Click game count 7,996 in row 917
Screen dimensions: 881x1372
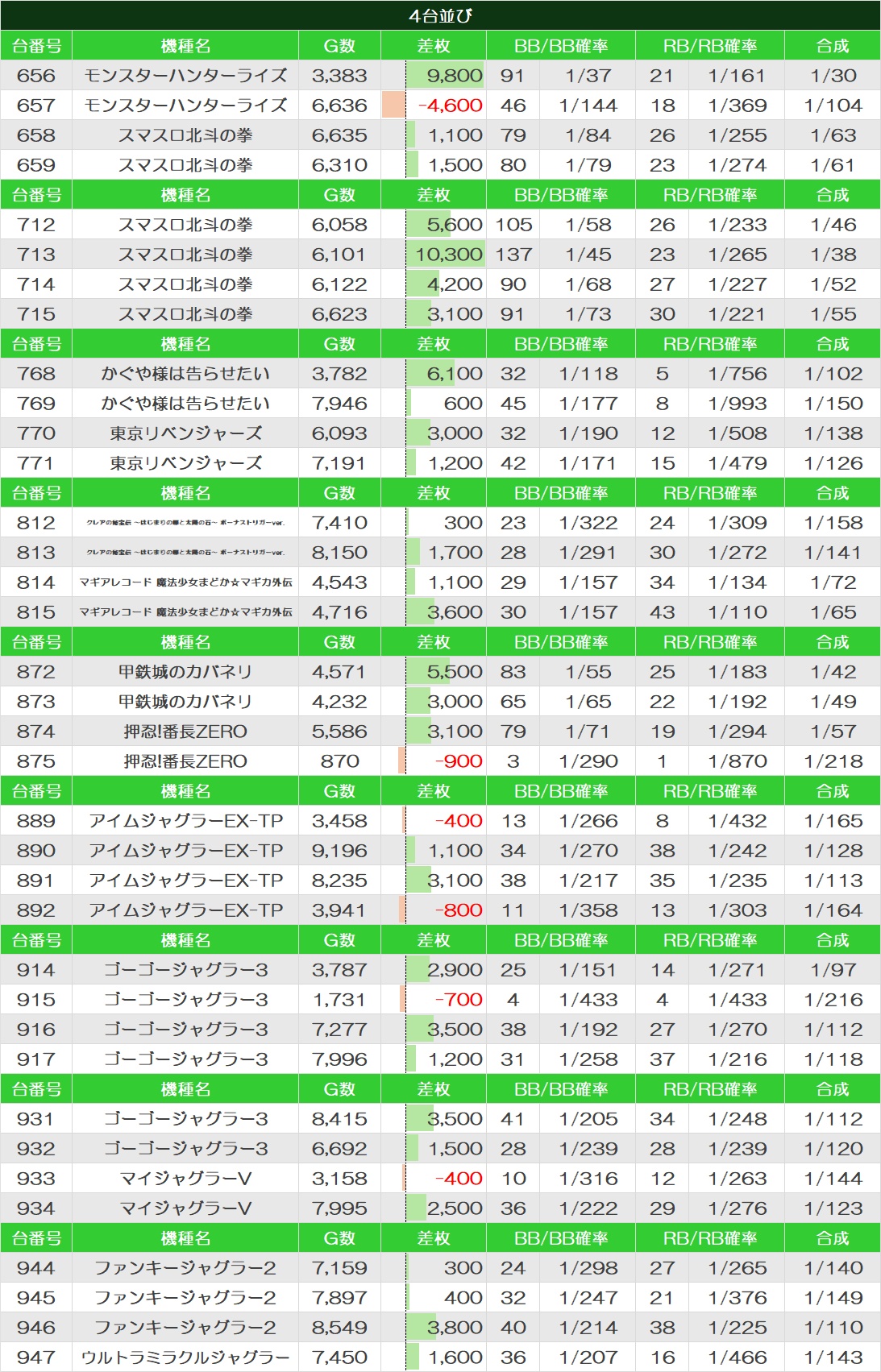pos(339,1059)
